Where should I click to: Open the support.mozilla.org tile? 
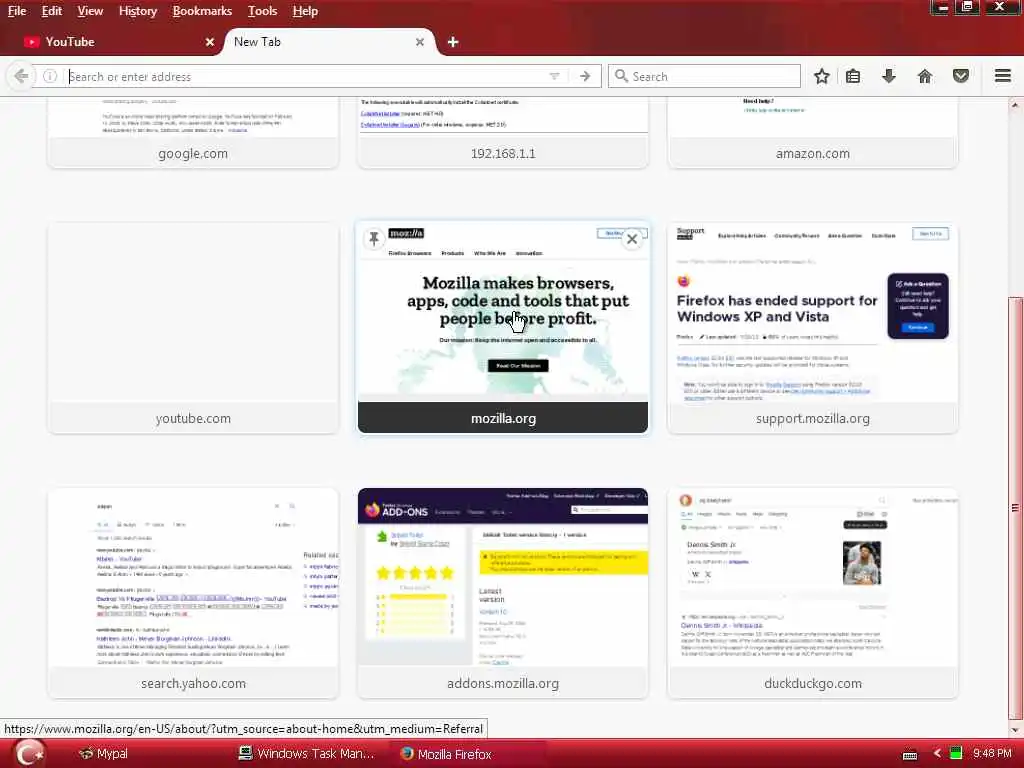pyautogui.click(x=812, y=328)
